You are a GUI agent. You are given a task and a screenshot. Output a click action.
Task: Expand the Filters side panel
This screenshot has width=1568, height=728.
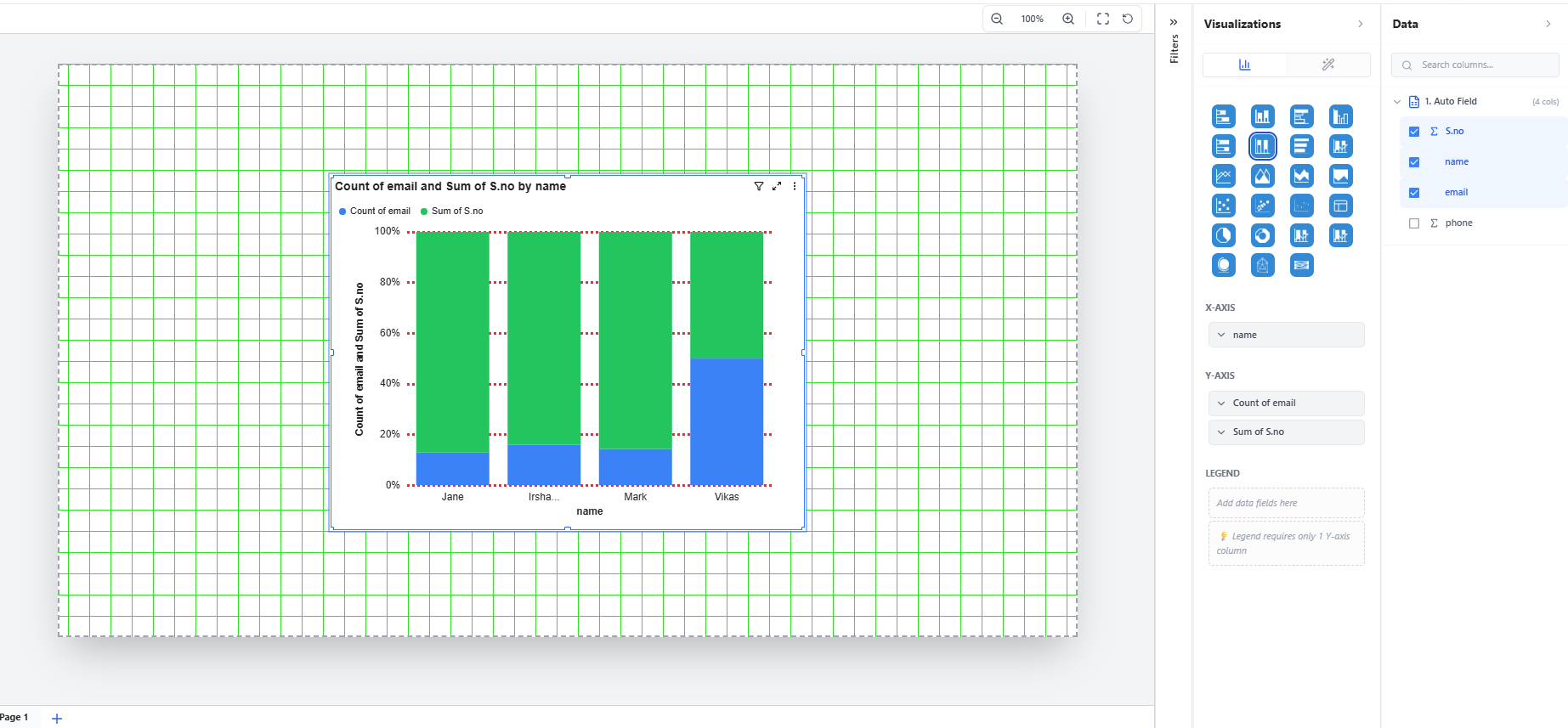pyautogui.click(x=1174, y=22)
